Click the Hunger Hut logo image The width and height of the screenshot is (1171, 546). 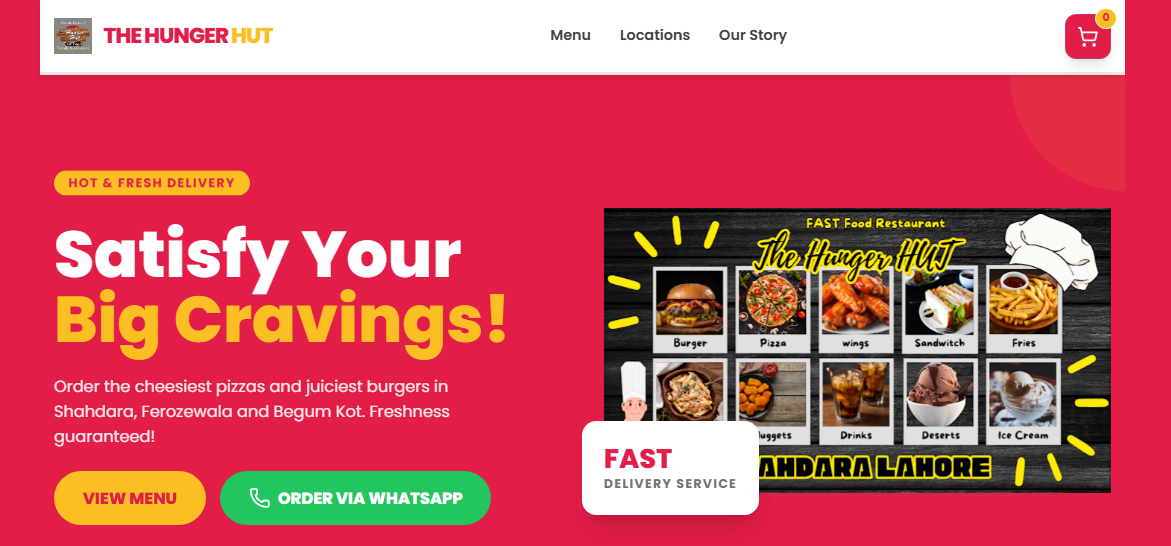click(73, 36)
